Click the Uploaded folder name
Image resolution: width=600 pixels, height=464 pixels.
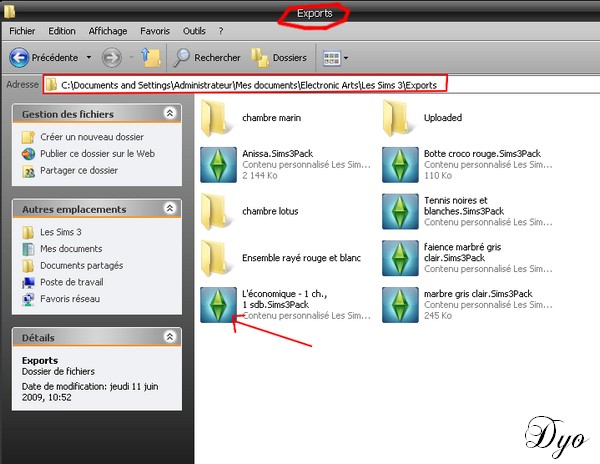point(443,118)
